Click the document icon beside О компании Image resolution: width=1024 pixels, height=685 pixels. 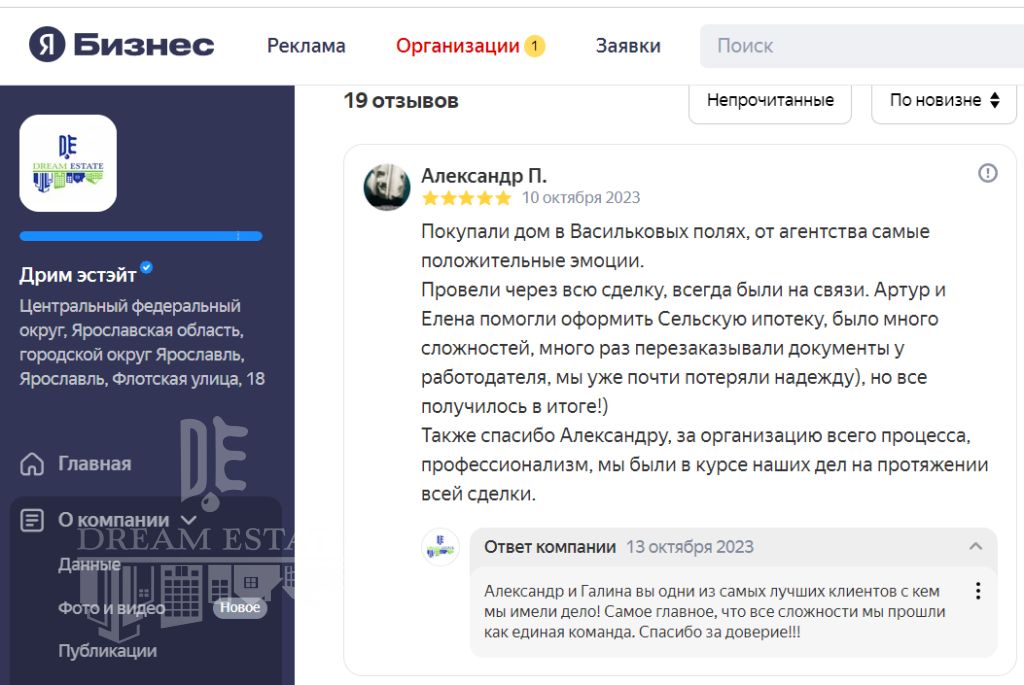tap(33, 520)
